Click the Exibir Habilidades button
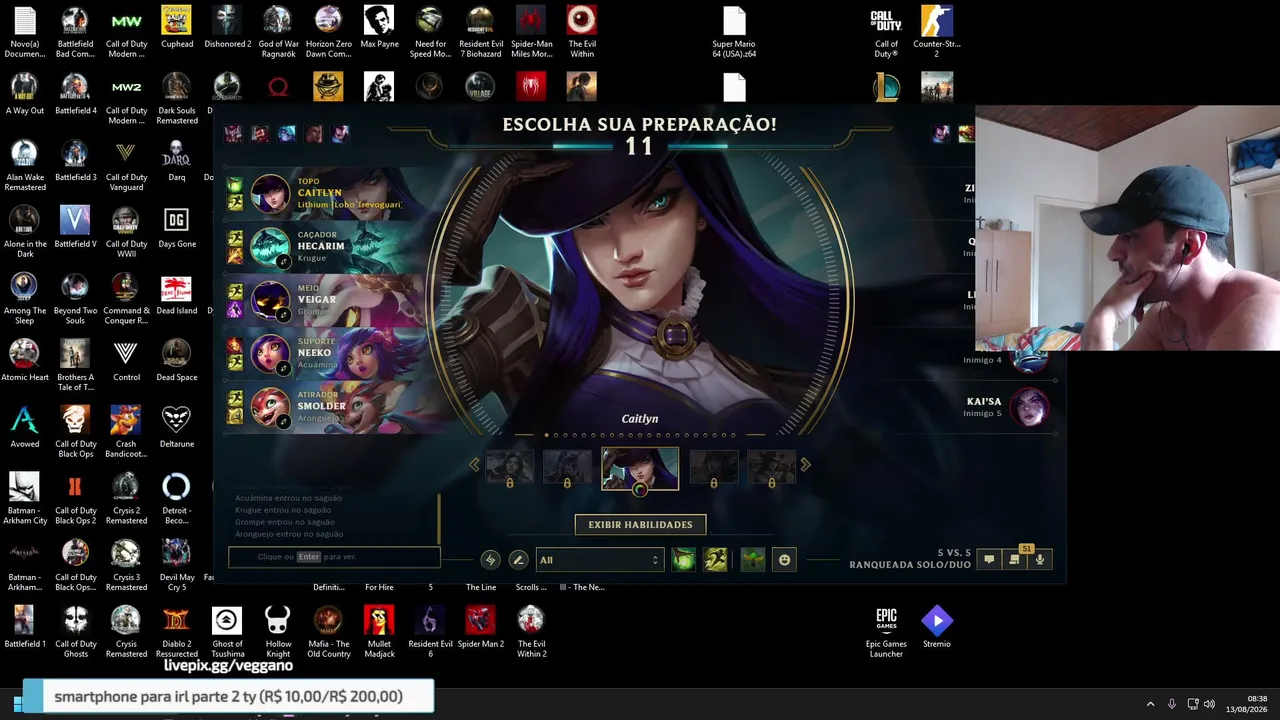This screenshot has width=1280, height=720. pos(640,525)
